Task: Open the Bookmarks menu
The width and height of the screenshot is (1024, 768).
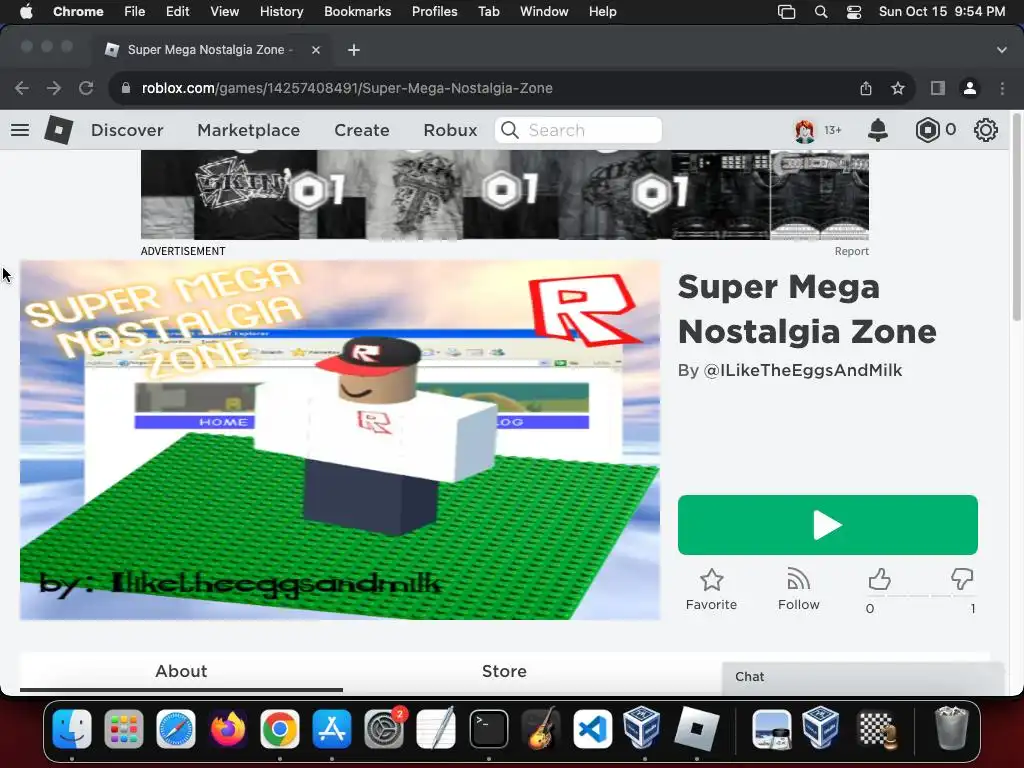Action: coord(357,12)
